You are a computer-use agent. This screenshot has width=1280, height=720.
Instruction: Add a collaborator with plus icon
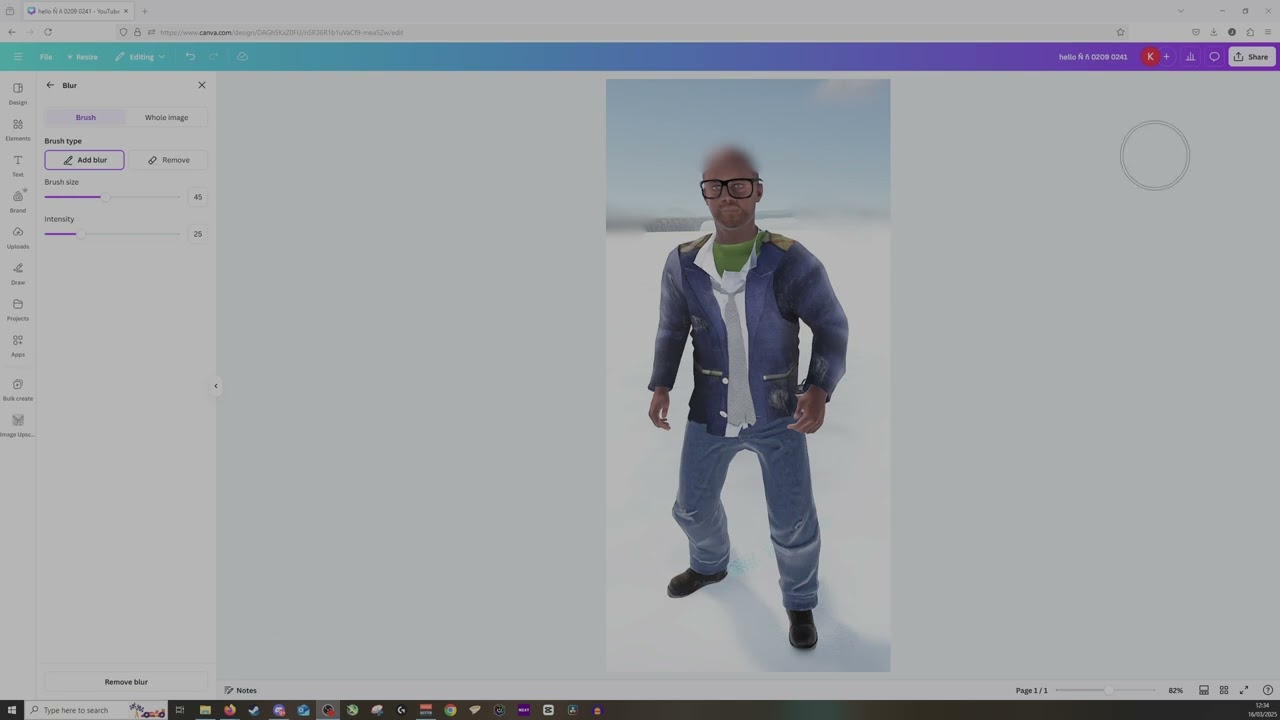[x=1166, y=57]
